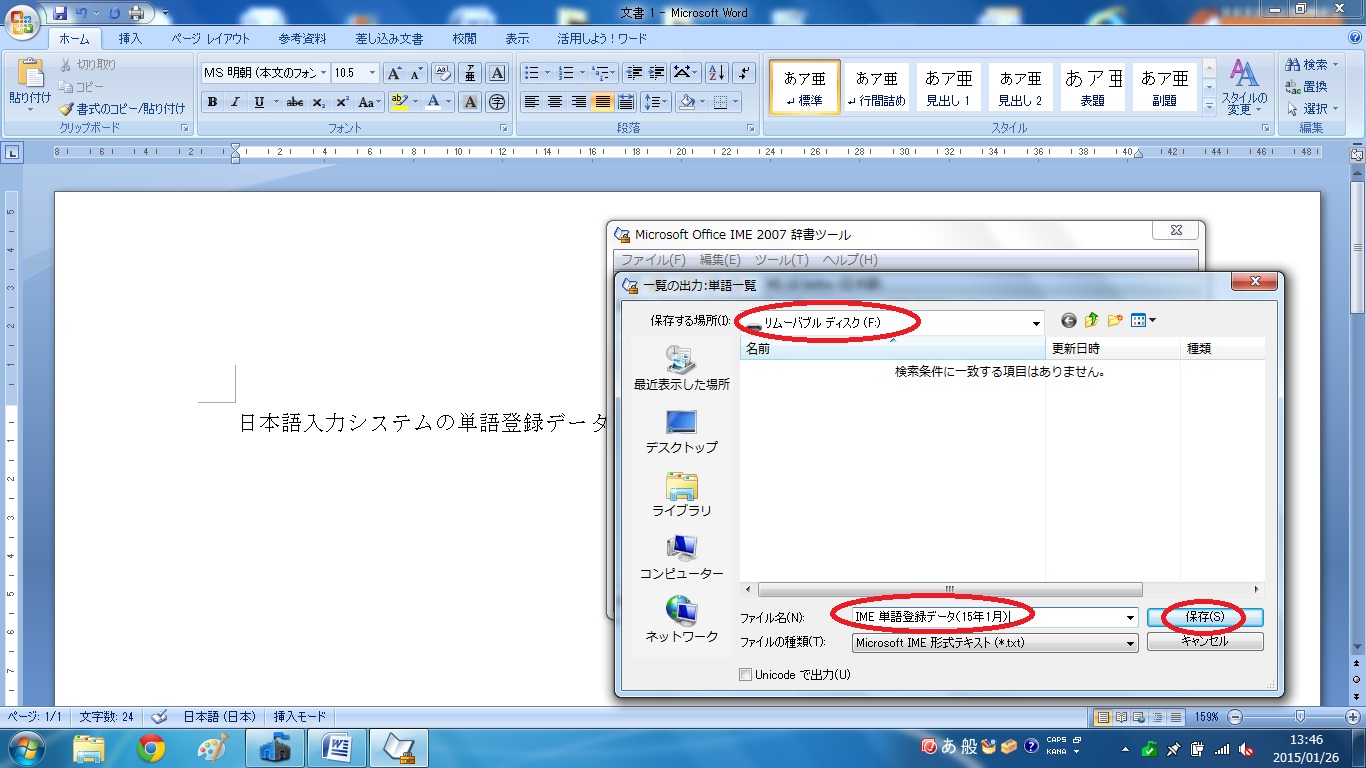Screen dimensions: 1366x768
Task: Open the 表示 ribbon tab
Action: [517, 39]
